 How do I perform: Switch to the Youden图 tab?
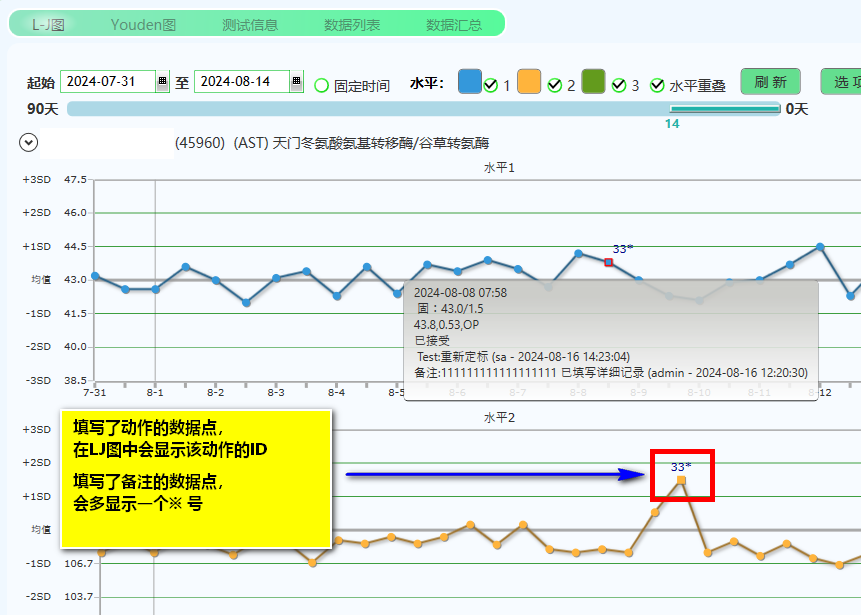143,24
